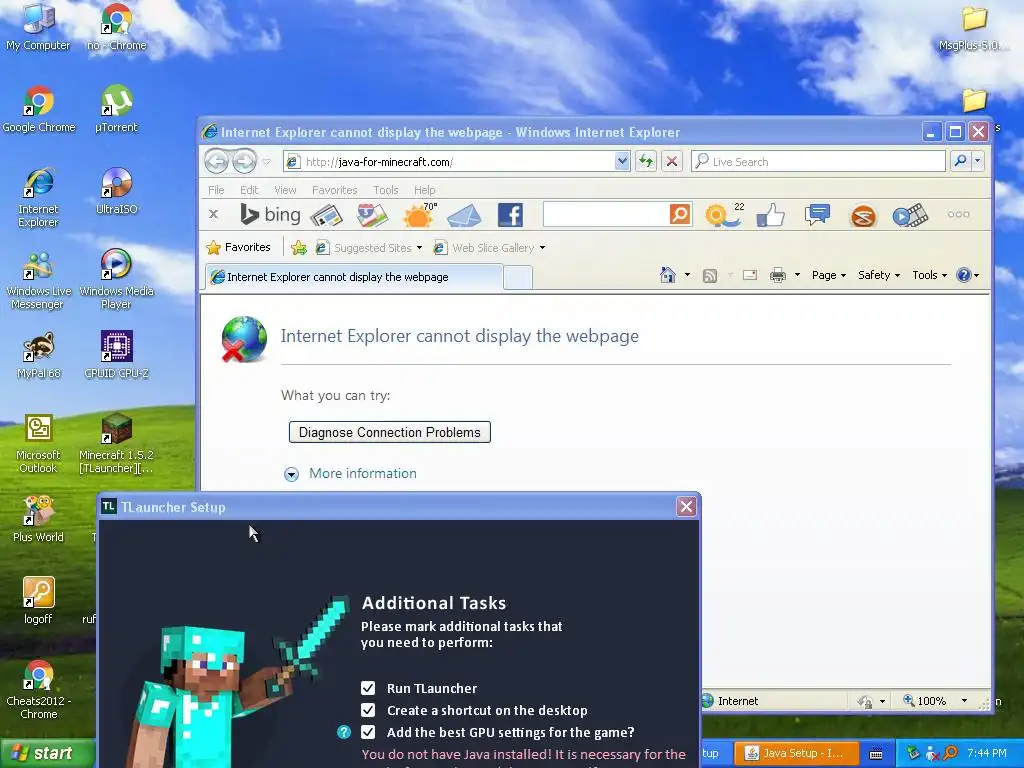Viewport: 1024px width, 768px height.
Task: Open the chat bubble icon in Bing bar
Action: tap(817, 214)
